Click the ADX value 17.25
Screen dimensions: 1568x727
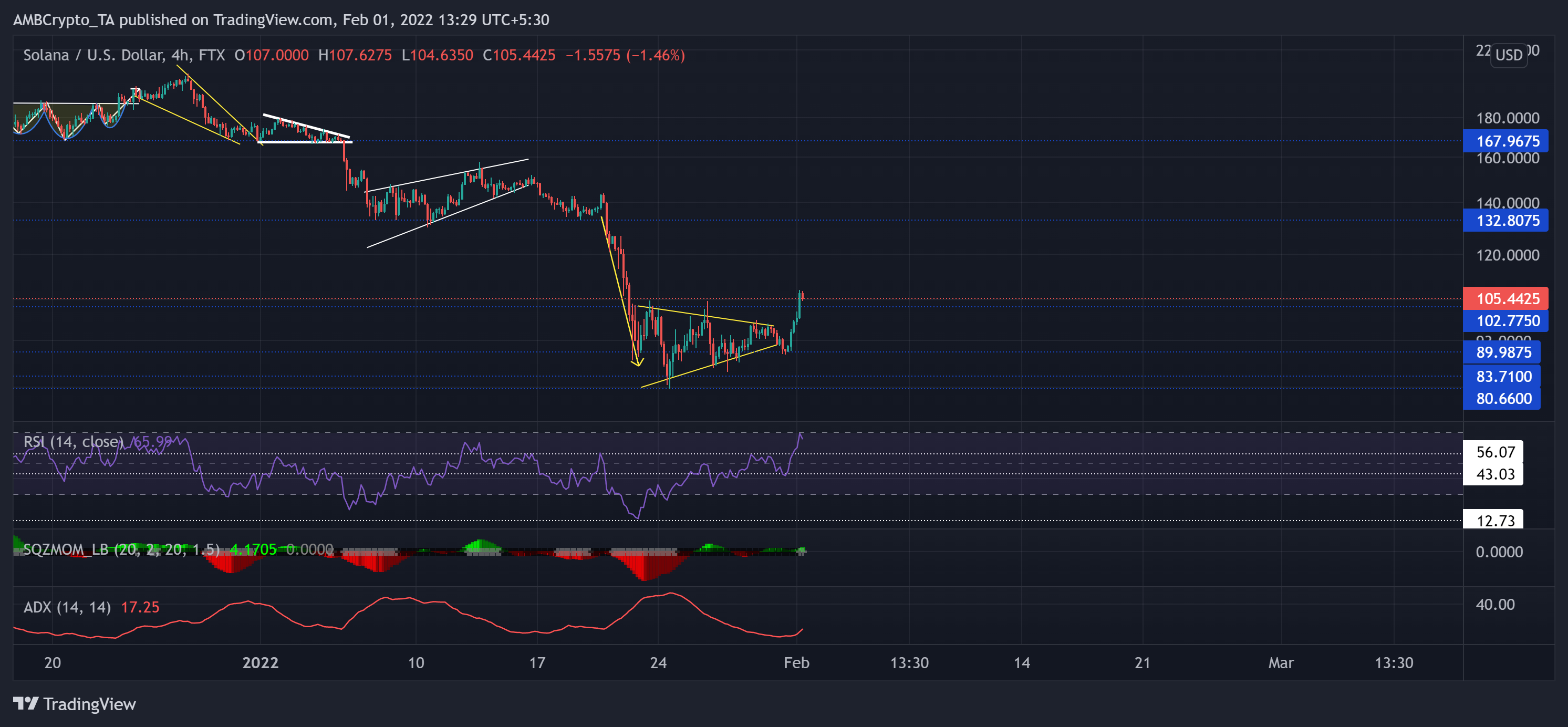click(x=140, y=607)
